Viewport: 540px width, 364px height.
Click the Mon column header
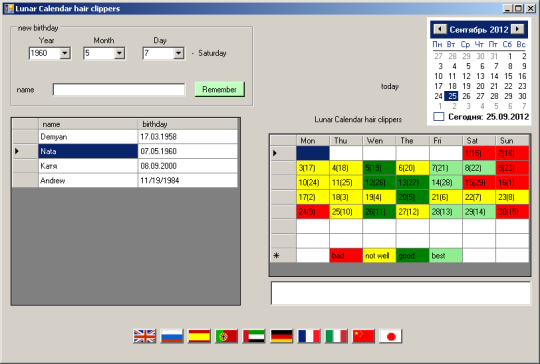pos(313,141)
